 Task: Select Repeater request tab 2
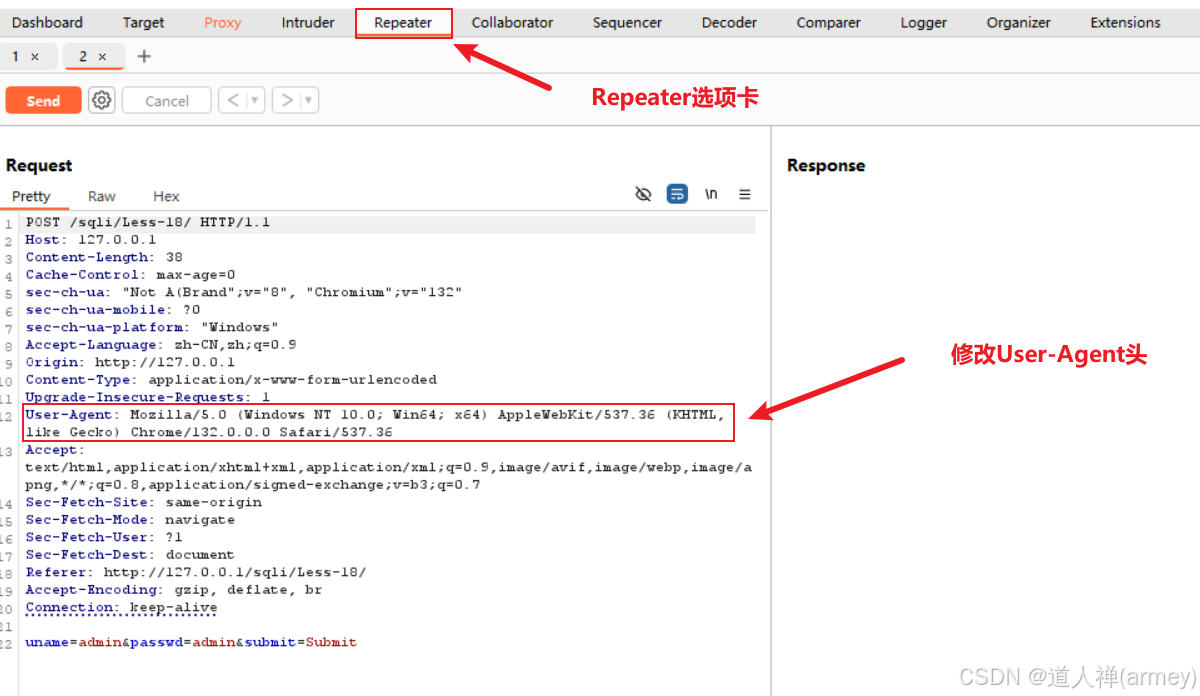83,57
